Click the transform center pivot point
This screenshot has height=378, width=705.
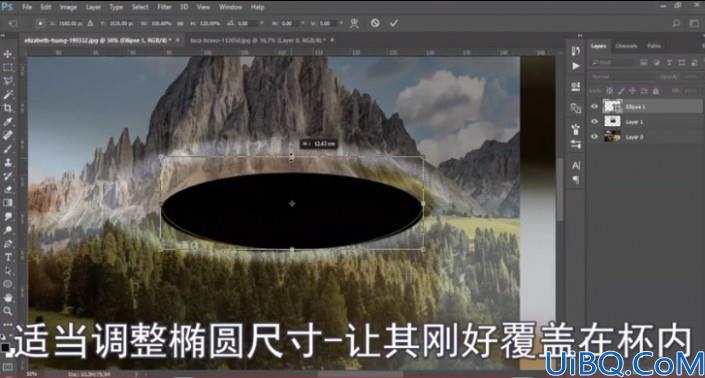coord(292,204)
